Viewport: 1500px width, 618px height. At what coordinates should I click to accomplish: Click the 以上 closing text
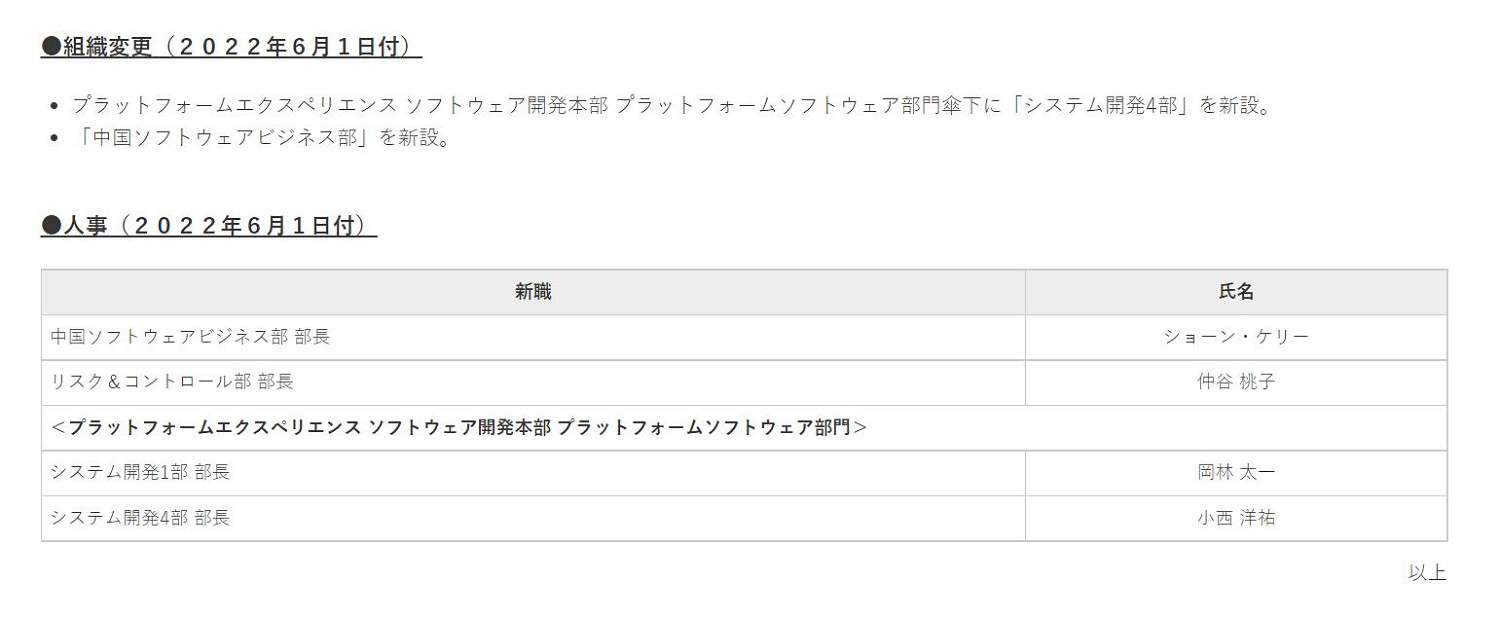[x=1427, y=573]
